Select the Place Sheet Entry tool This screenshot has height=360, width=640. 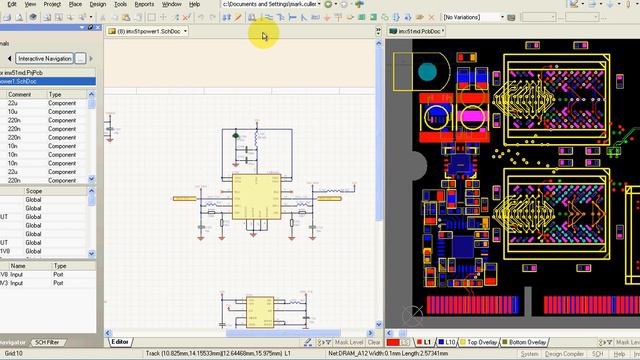373,18
